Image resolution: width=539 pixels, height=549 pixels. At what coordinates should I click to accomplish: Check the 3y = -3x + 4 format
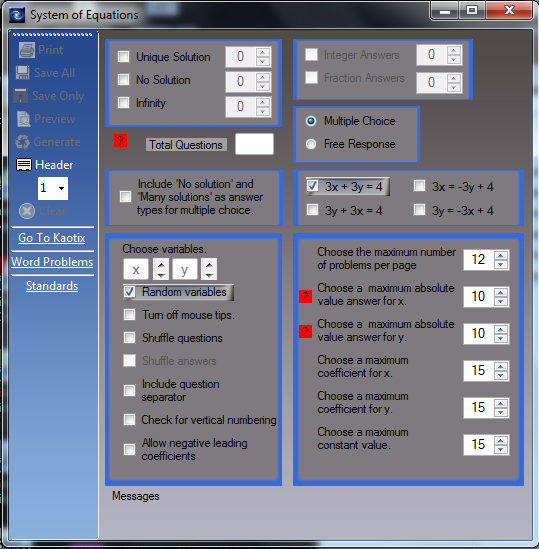coord(419,210)
